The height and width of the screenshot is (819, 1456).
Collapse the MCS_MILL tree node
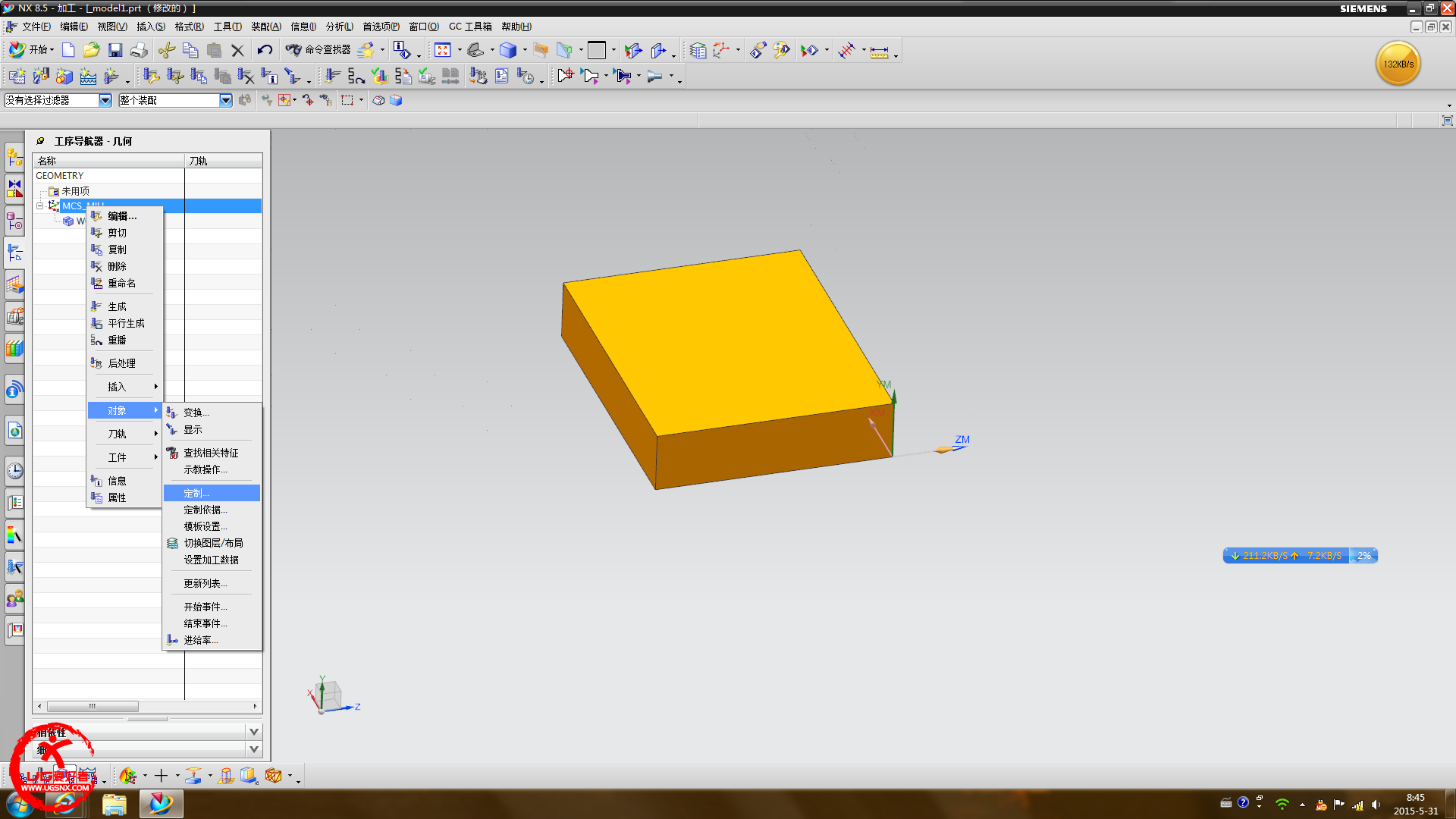40,206
